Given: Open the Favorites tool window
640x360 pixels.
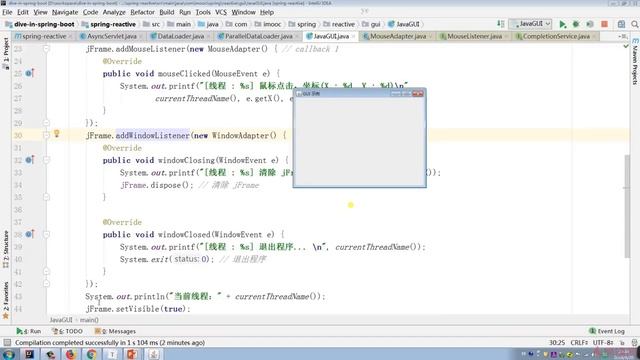Looking at the screenshot, I should click(5, 300).
